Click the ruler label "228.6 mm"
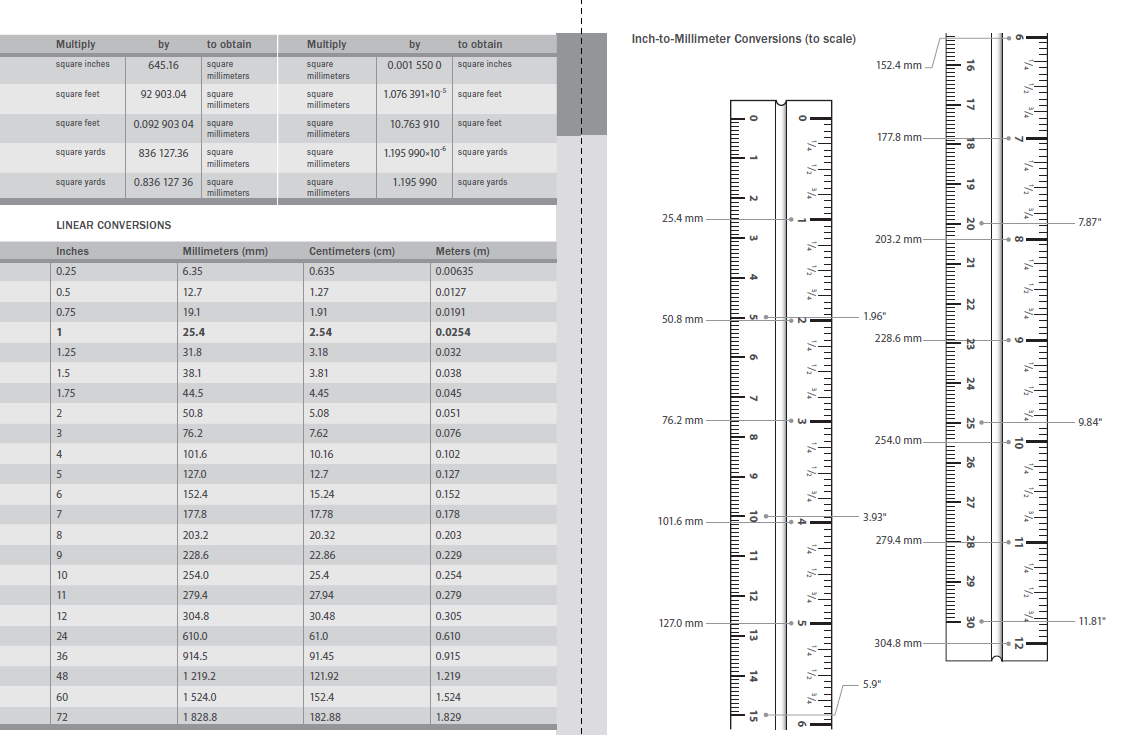This screenshot has height=735, width=1144. click(898, 339)
